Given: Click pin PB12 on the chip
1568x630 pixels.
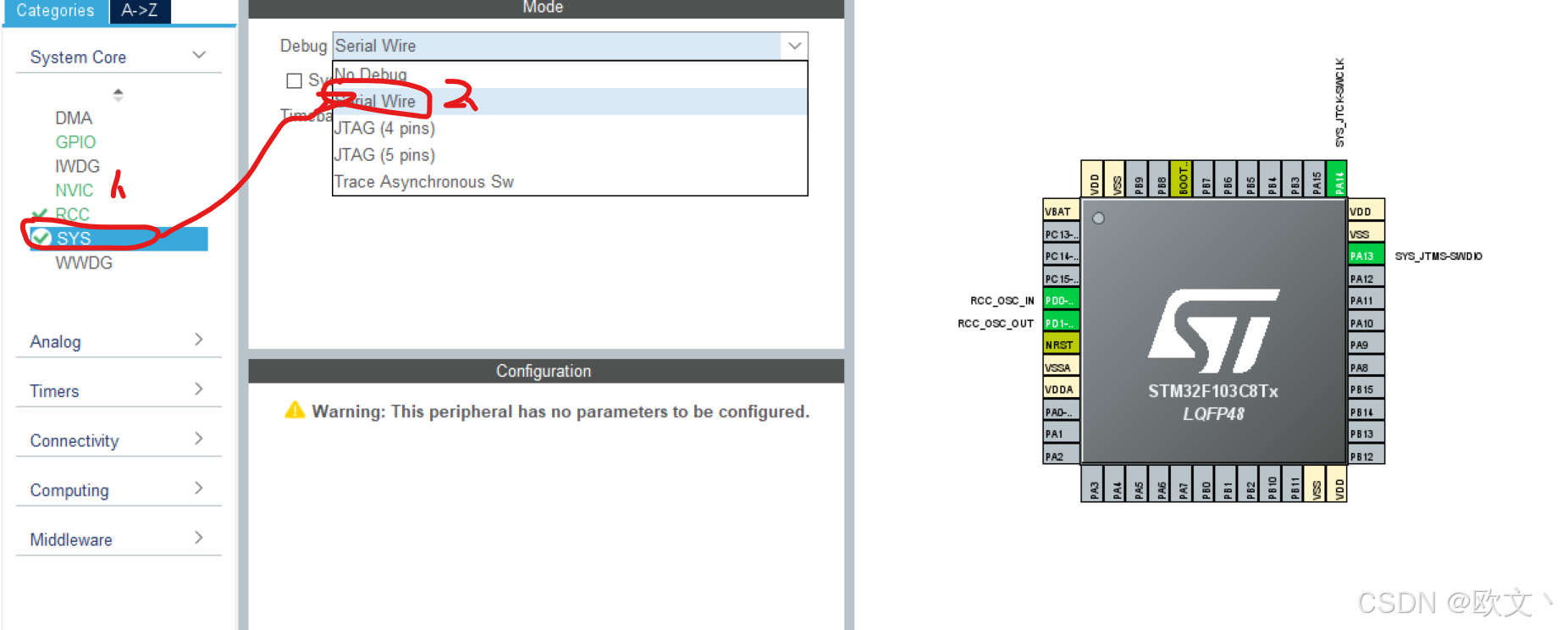Looking at the screenshot, I should click(1366, 456).
